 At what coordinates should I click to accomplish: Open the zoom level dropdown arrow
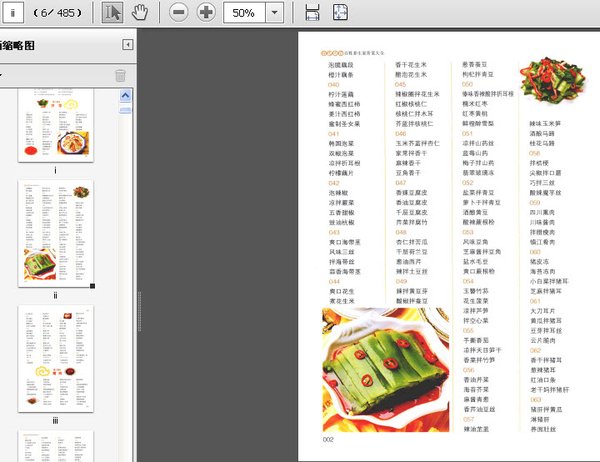click(274, 13)
